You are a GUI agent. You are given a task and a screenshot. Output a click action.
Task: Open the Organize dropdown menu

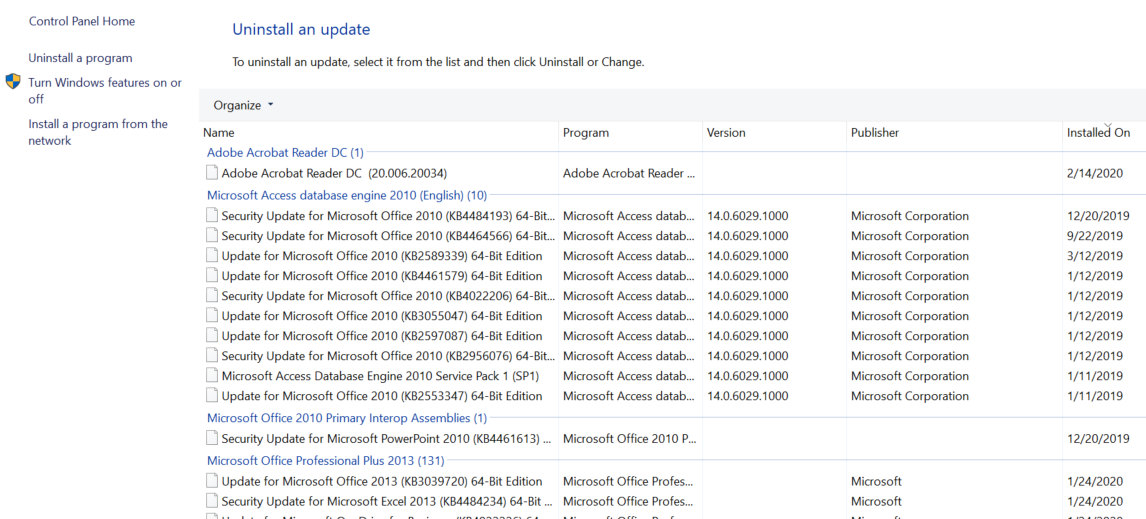[243, 105]
